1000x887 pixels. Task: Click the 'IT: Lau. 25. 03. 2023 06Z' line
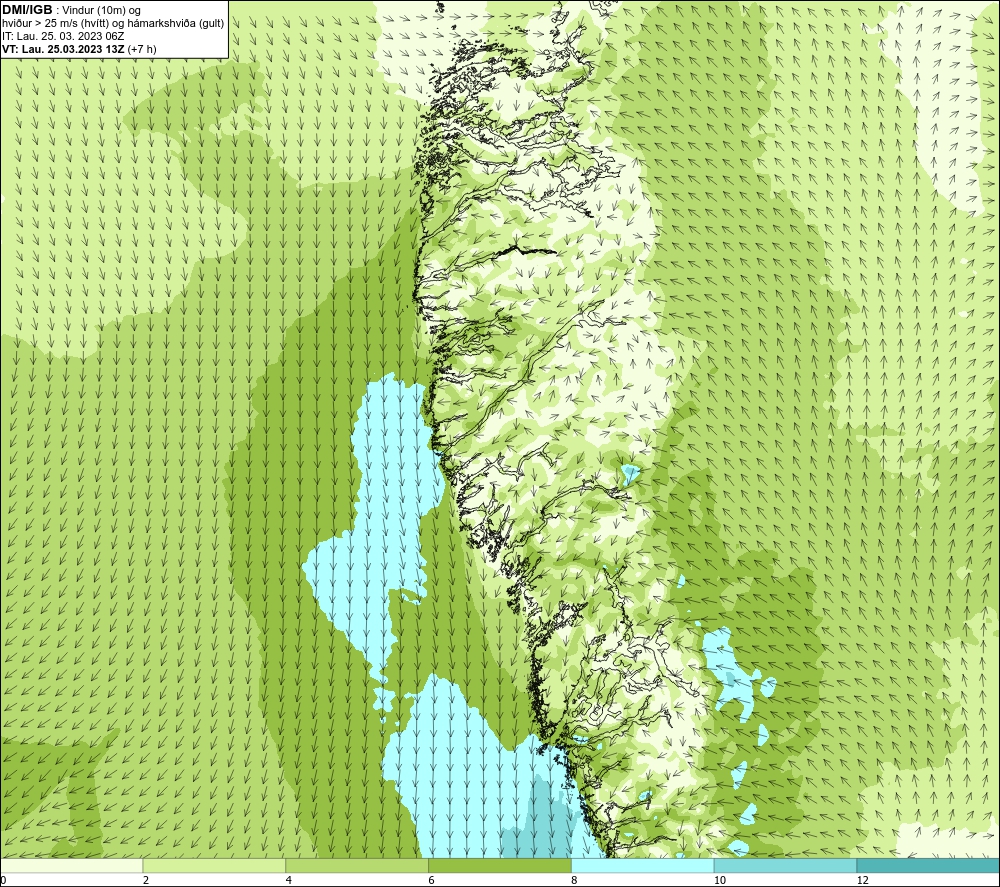click(63, 36)
